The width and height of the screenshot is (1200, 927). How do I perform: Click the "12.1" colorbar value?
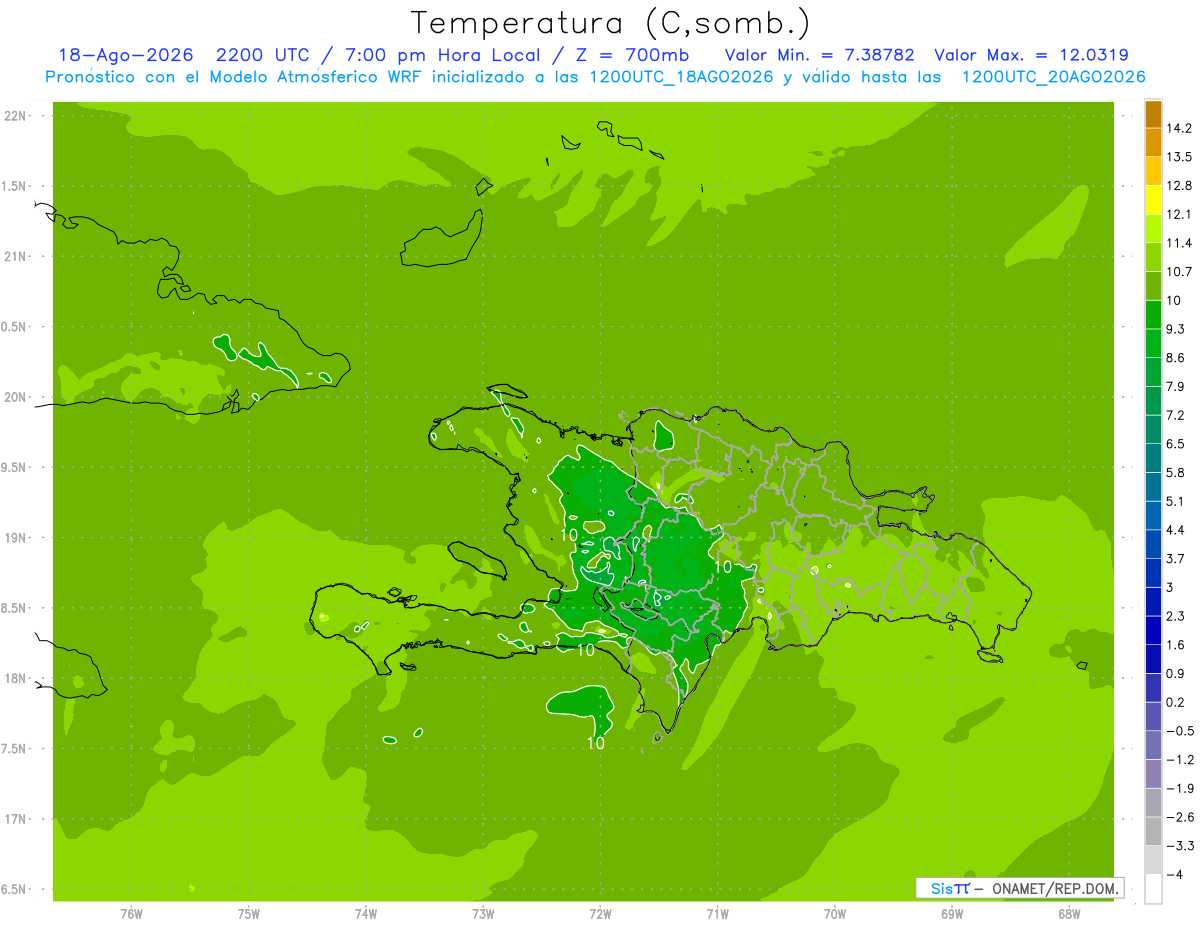1180,214
